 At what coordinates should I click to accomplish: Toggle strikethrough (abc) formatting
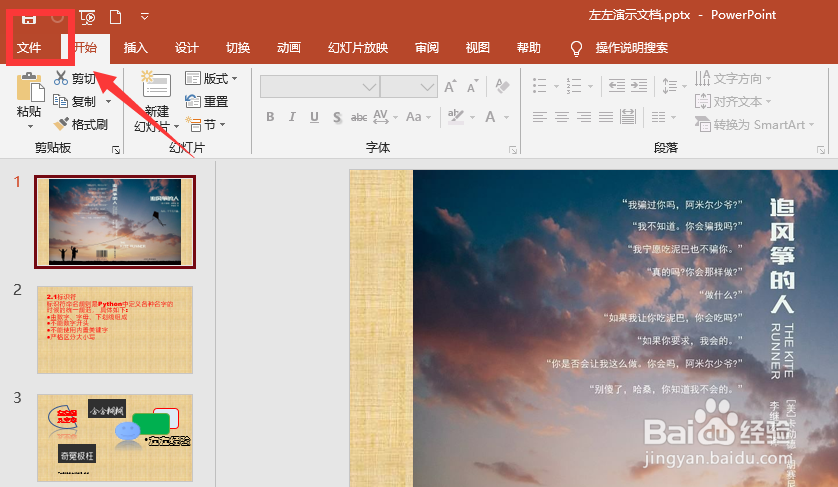[359, 117]
